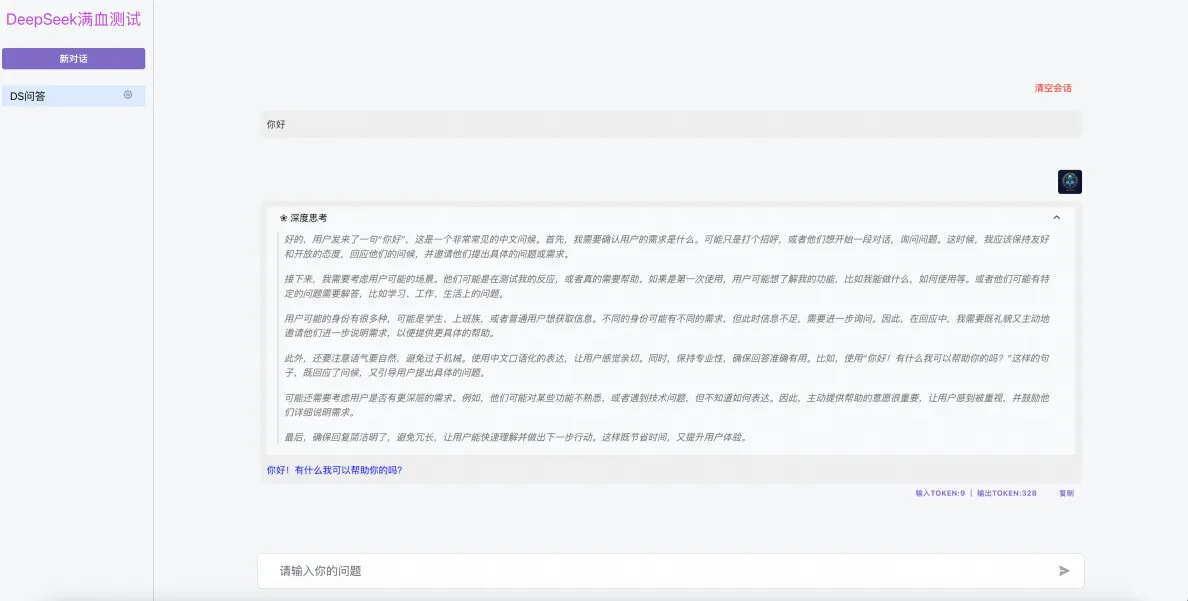Click the gear icon beside DS问答
The width and height of the screenshot is (1188, 601).
pyautogui.click(x=128, y=95)
